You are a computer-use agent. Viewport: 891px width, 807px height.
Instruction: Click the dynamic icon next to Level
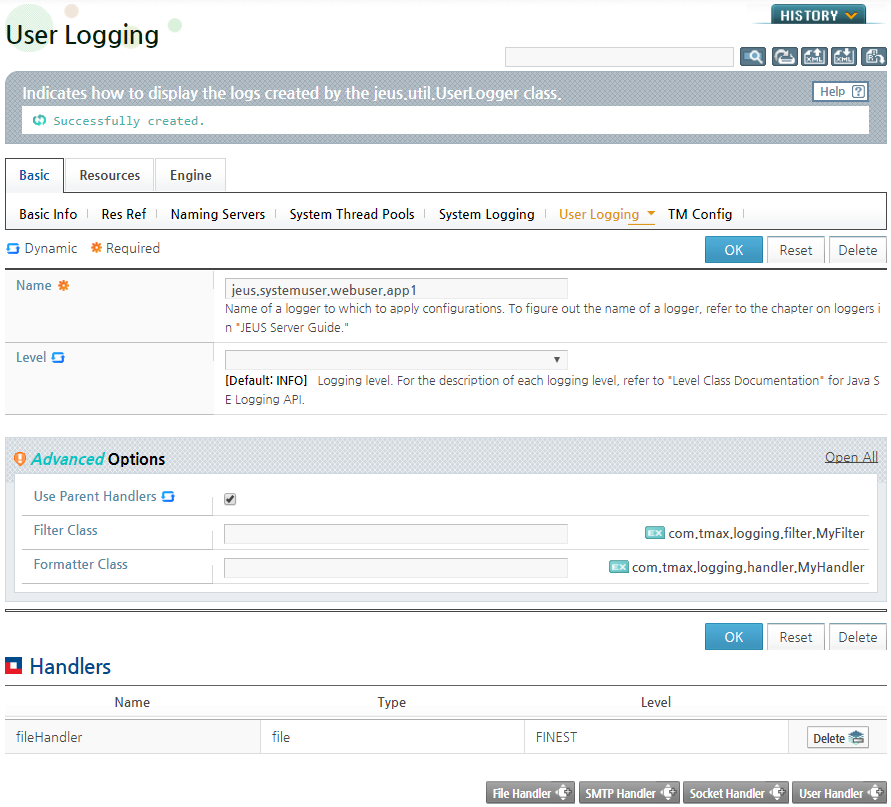tap(58, 357)
